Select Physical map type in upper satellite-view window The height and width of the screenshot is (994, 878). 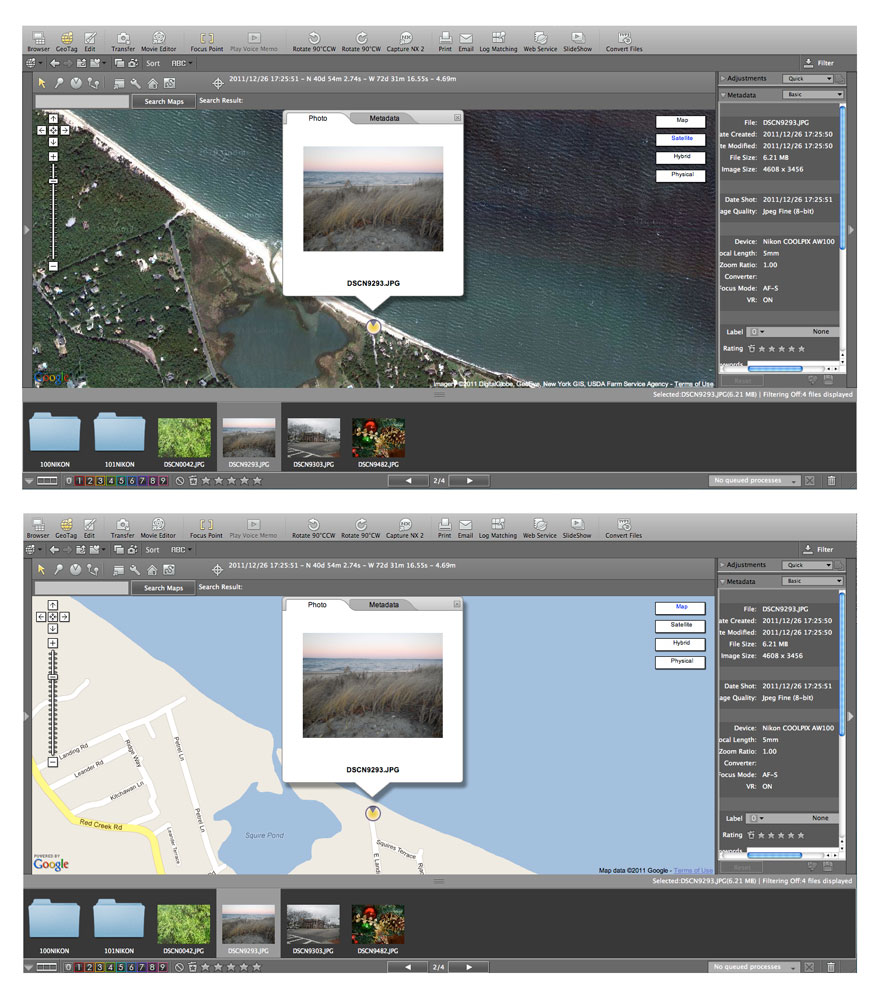click(x=681, y=176)
